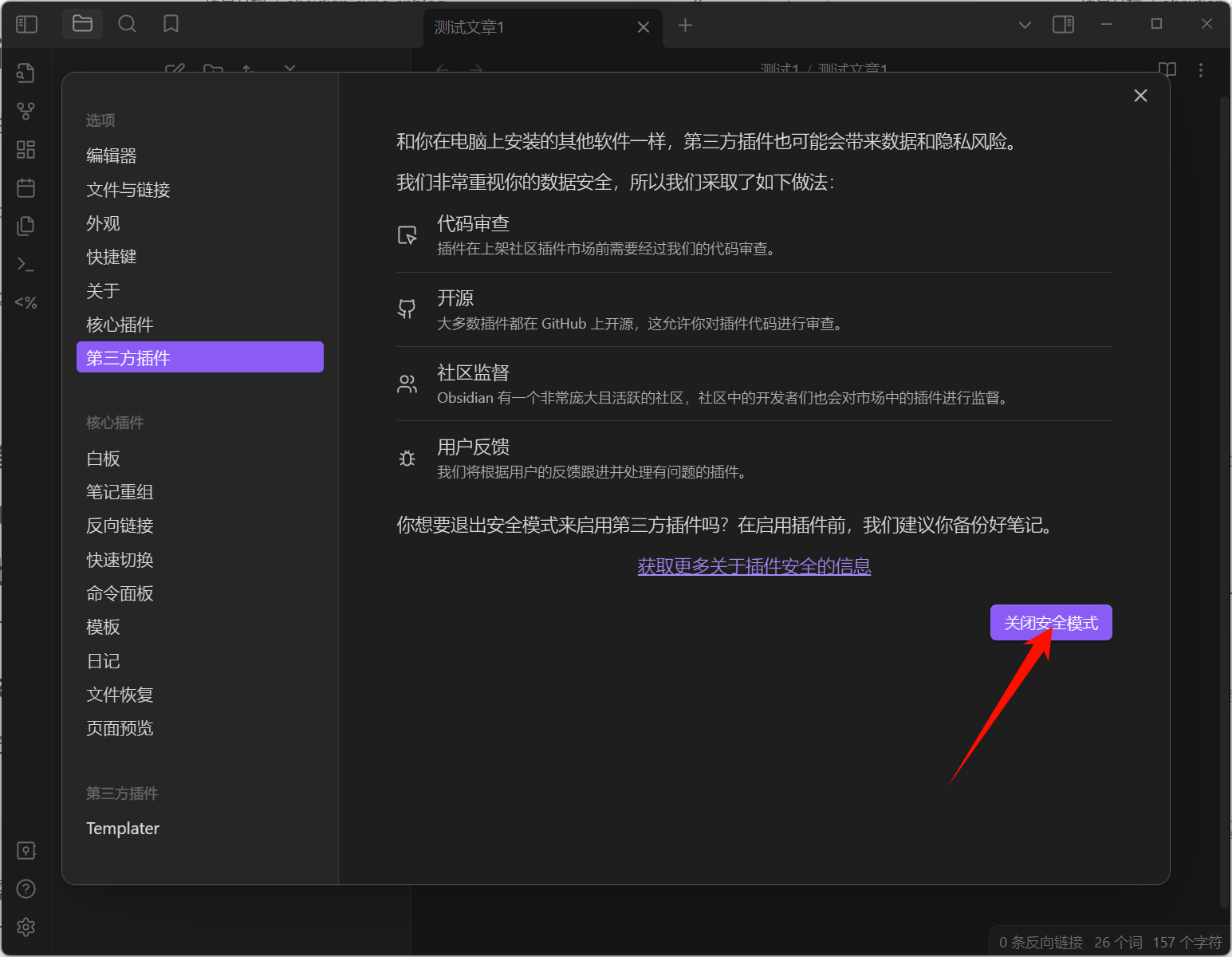Open 模板 plugin settings
The image size is (1232, 957).
pos(200,627)
